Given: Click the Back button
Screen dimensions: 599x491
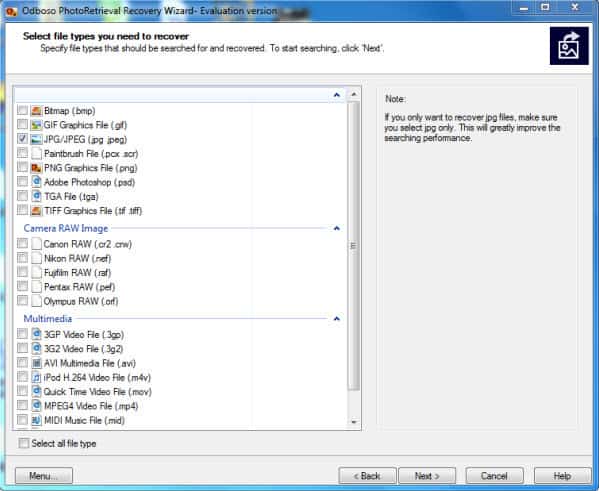Looking at the screenshot, I should coord(367,476).
